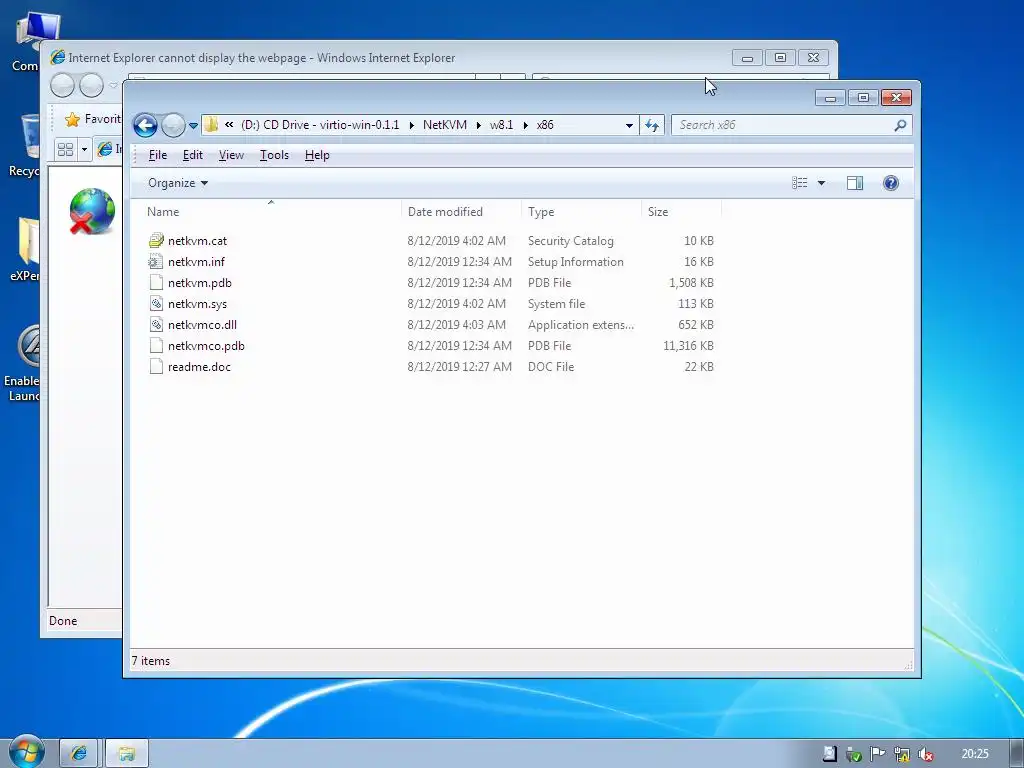Click the netkvm.sys file name

coord(197,303)
